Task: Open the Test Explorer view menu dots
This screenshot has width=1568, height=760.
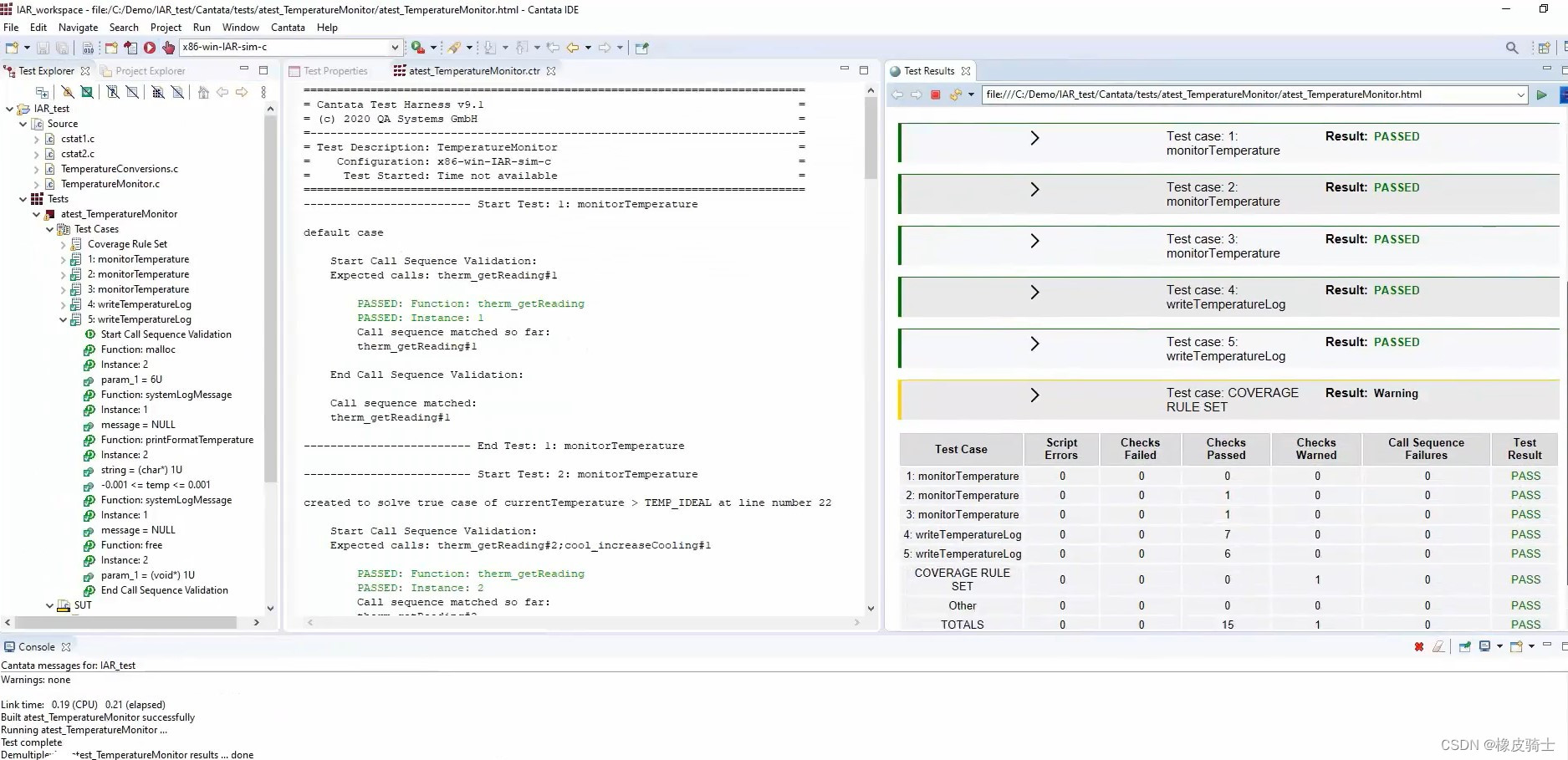Action: tap(263, 92)
